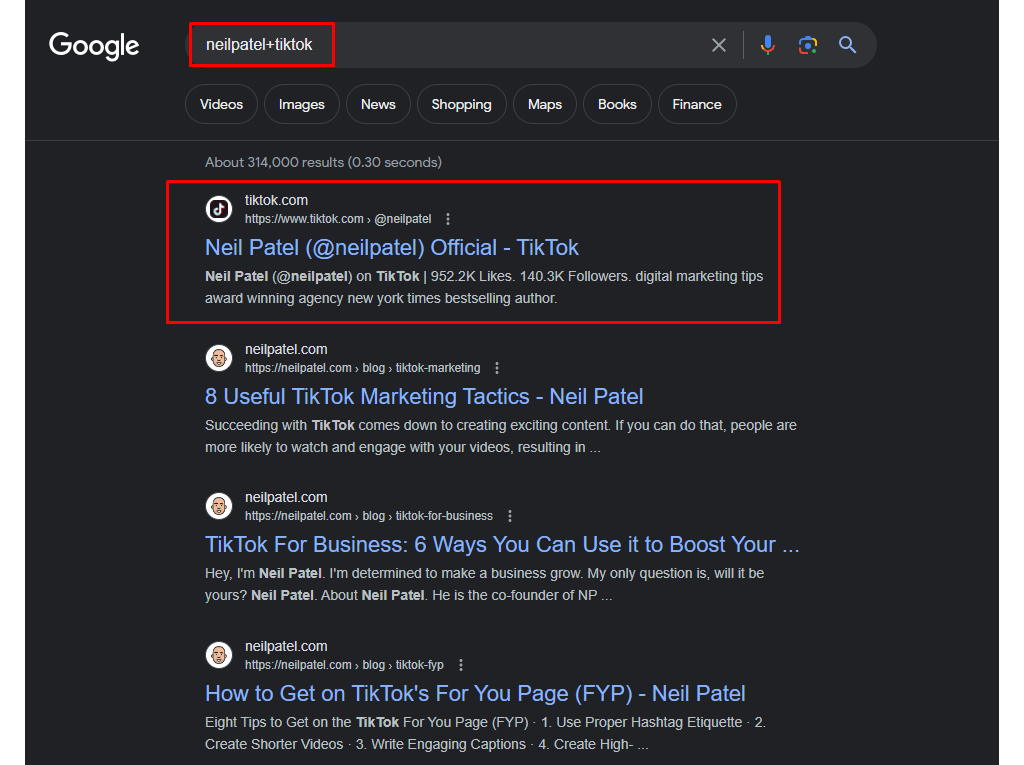Open three-dot menu next to tiktok-fyp URL
Viewport: 1024px width, 765px height.
point(461,665)
